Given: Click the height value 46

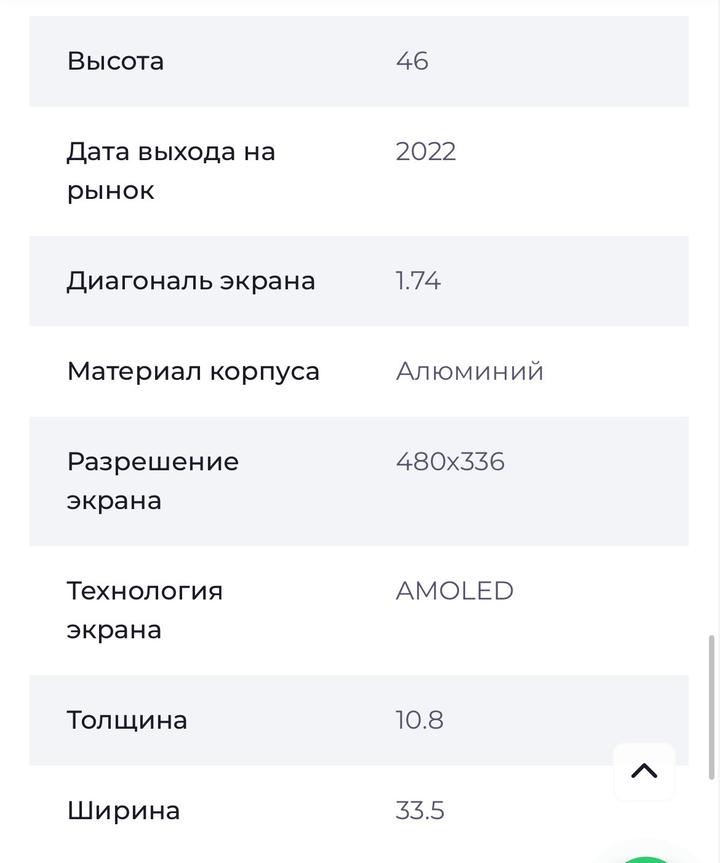Looking at the screenshot, I should click(412, 61).
